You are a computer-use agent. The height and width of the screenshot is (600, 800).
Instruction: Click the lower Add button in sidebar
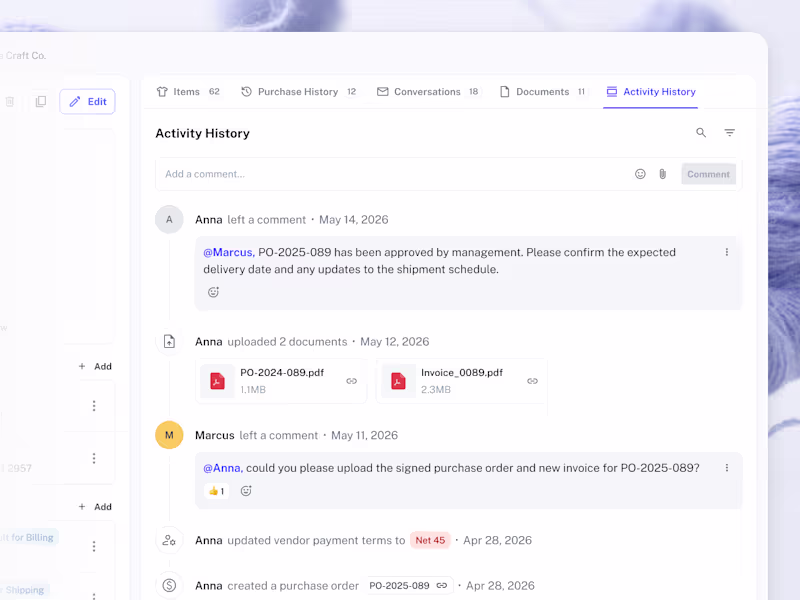click(x=95, y=507)
